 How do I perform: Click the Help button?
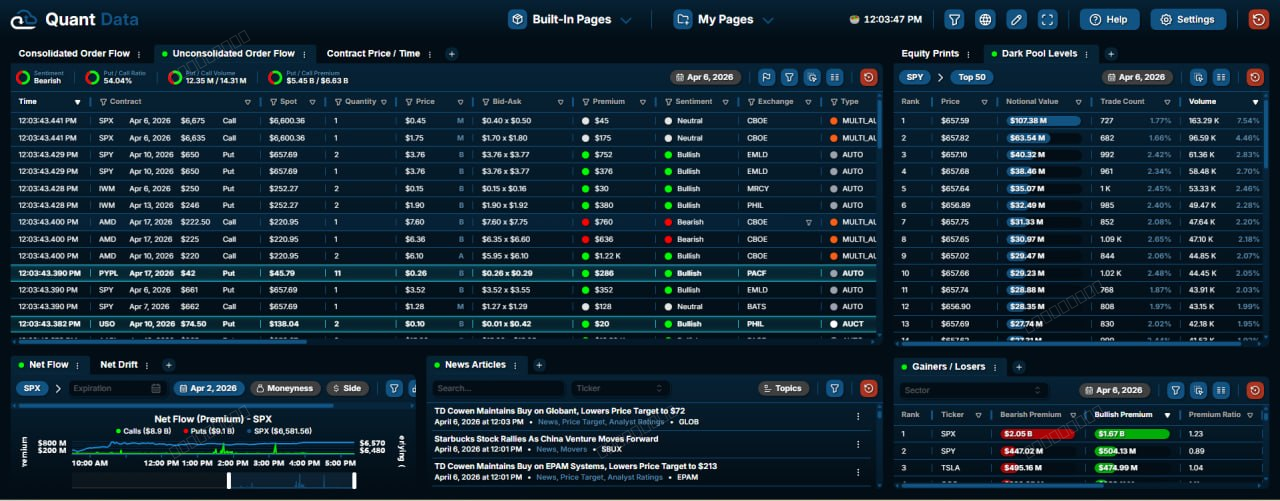coord(1109,19)
